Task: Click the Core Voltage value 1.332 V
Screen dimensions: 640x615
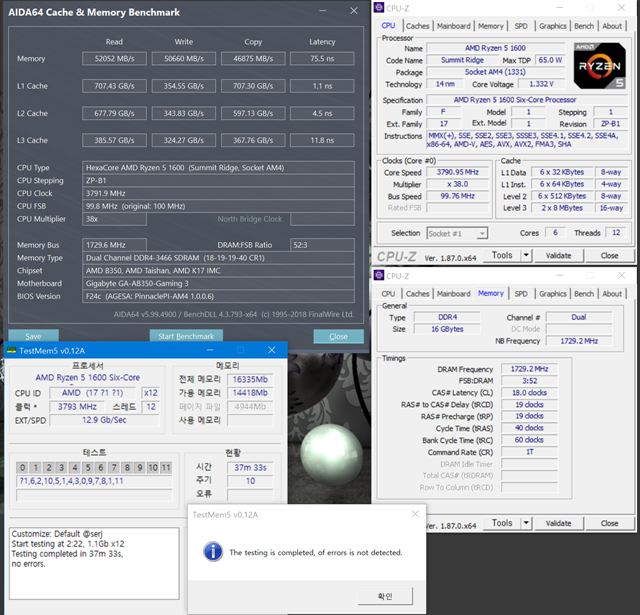Action: 541,84
